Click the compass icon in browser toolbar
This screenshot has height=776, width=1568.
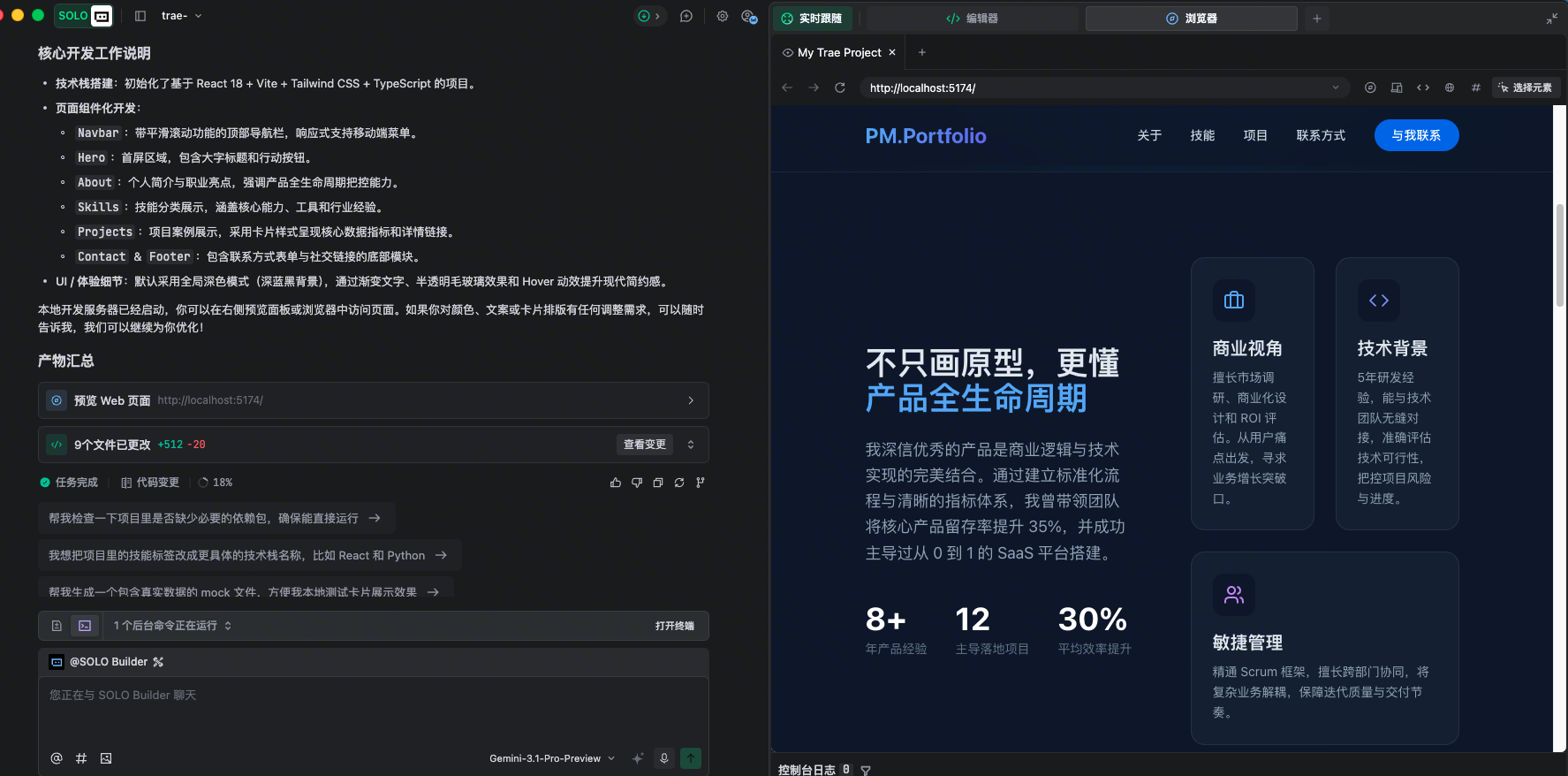1370,87
